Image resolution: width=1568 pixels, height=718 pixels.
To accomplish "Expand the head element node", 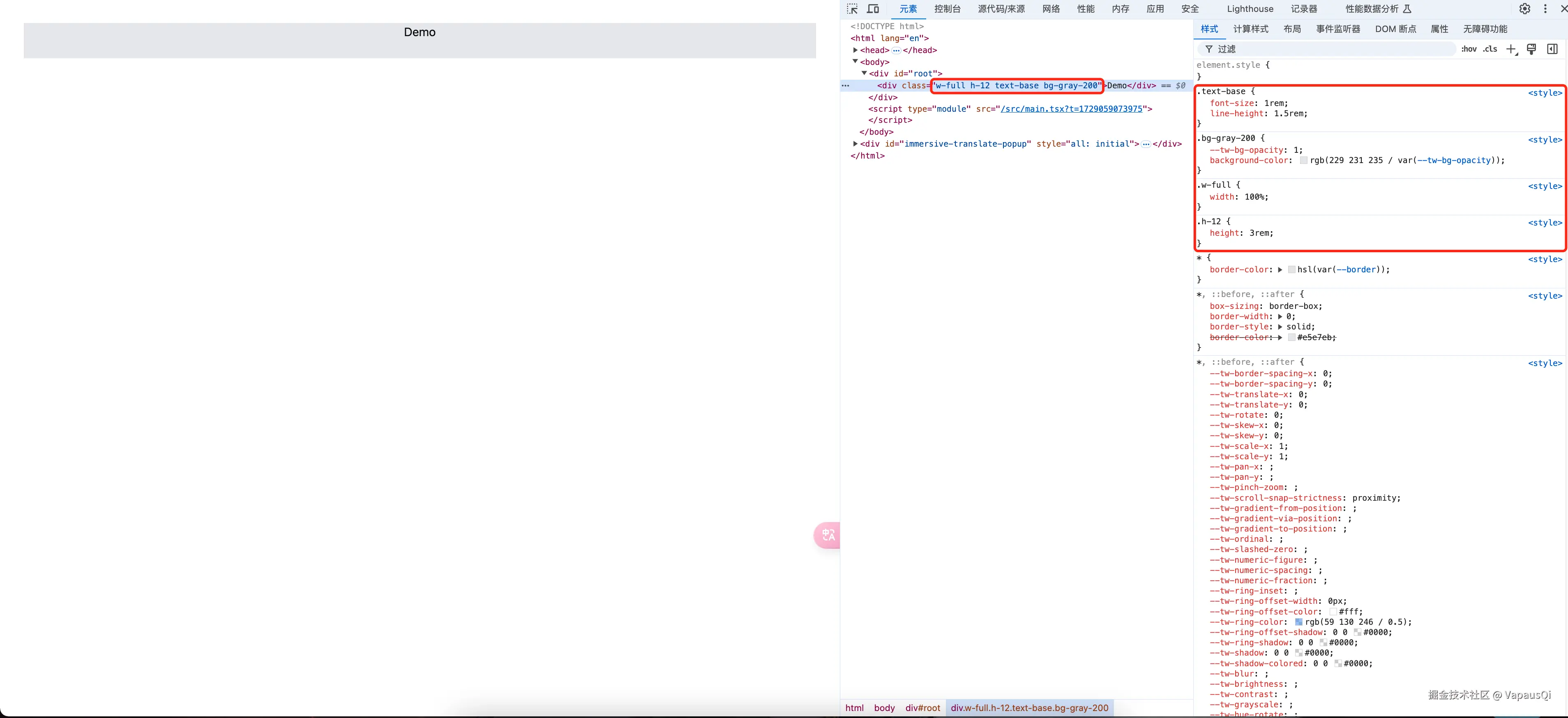I will (855, 51).
